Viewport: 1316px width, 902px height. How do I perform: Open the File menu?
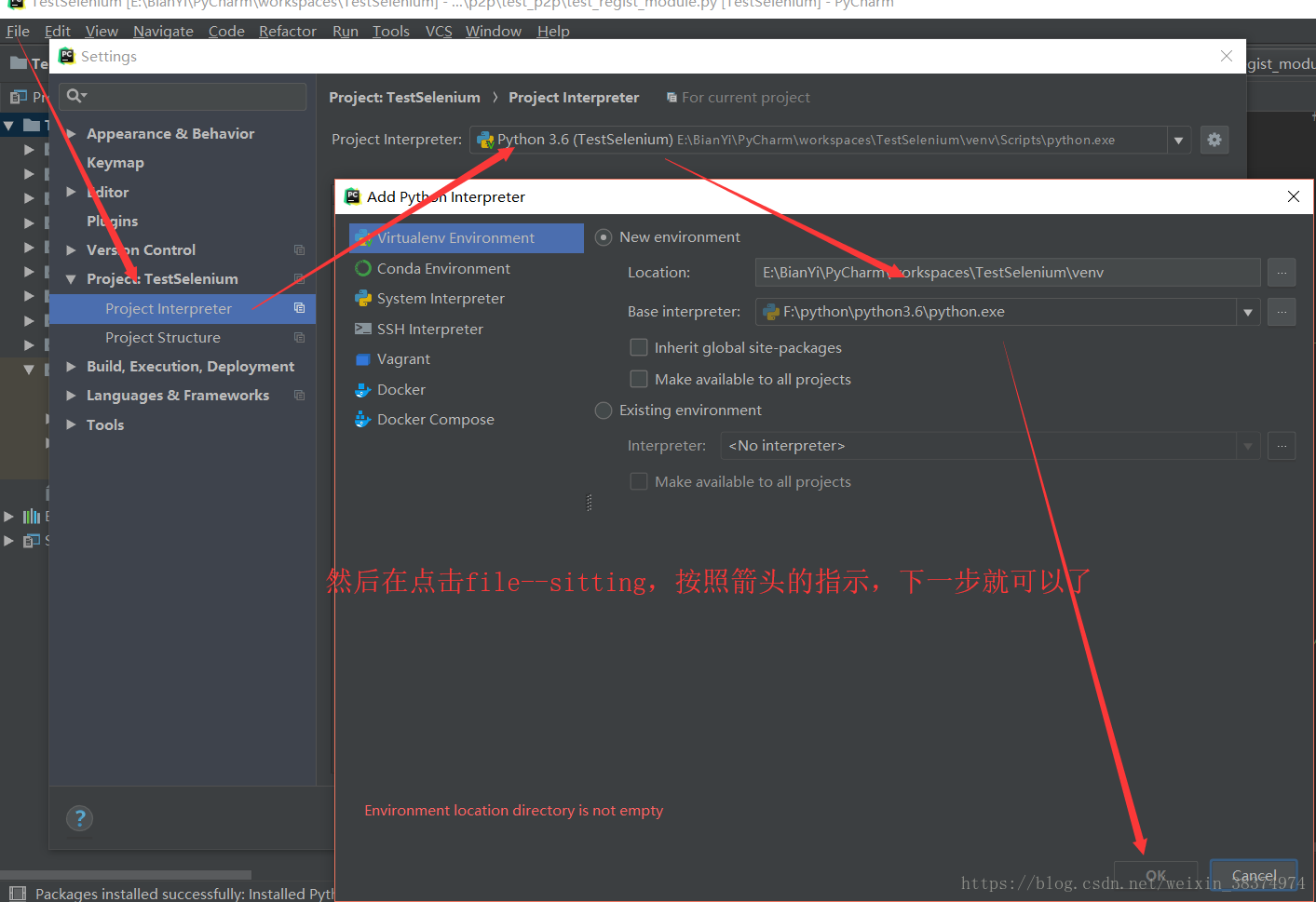point(18,31)
